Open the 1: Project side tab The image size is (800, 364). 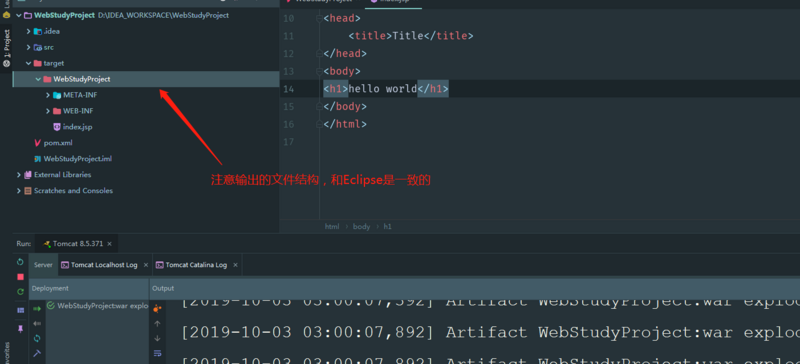pos(7,48)
